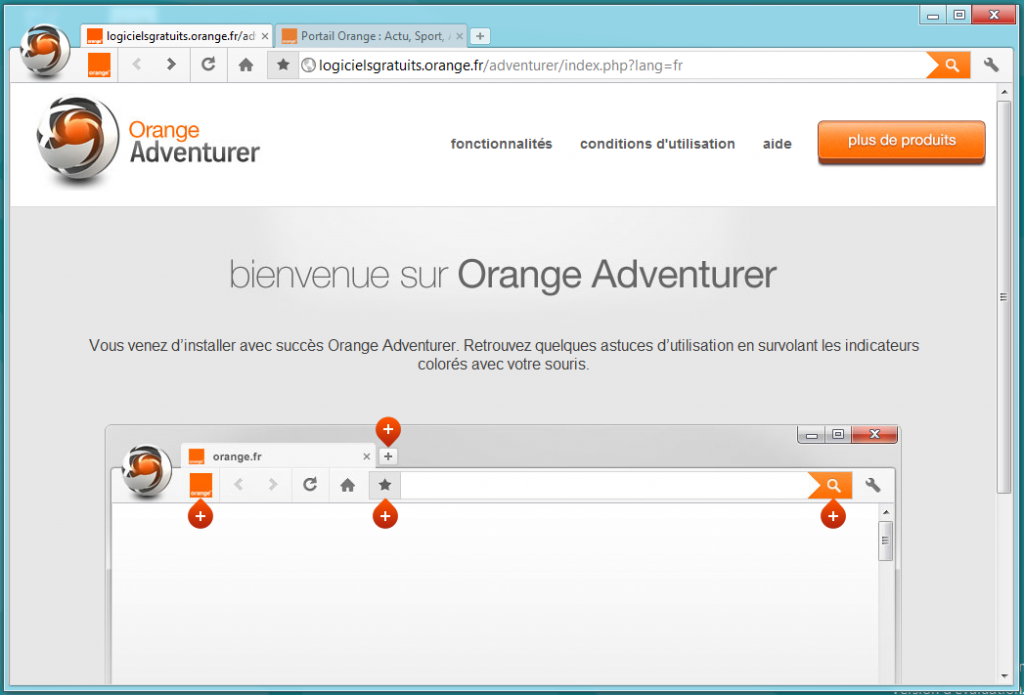Open conditions d'utilisation link
This screenshot has height=695, width=1024.
pos(658,144)
